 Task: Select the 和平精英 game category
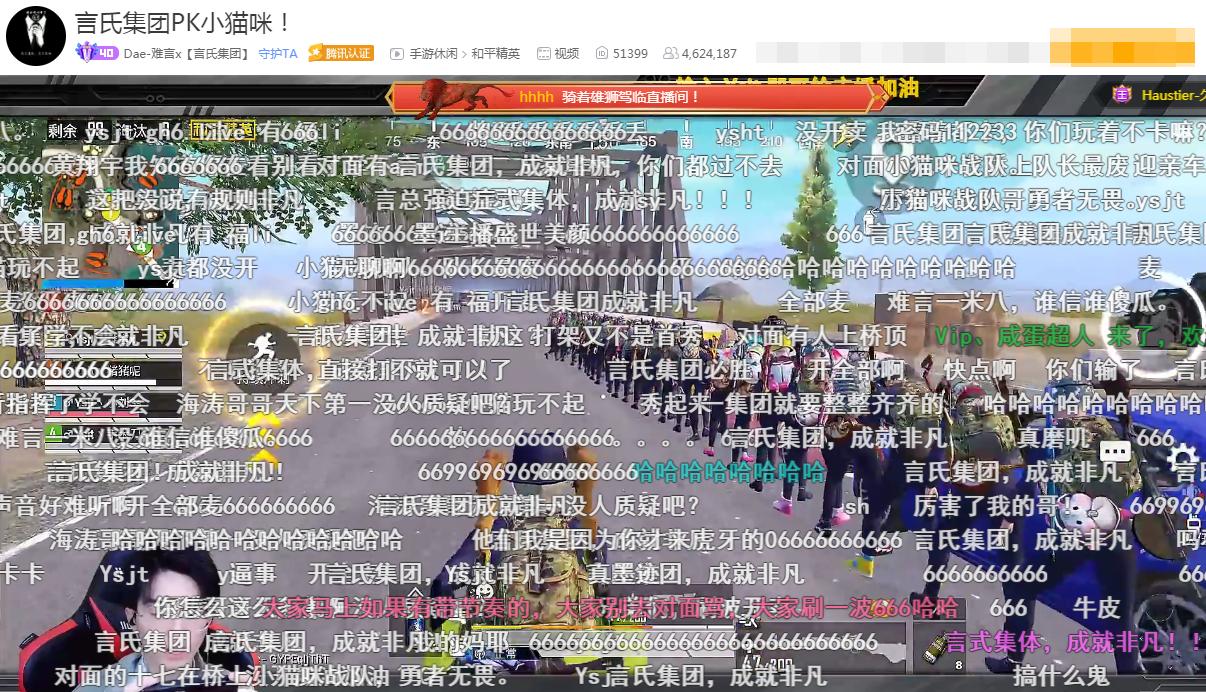point(497,54)
